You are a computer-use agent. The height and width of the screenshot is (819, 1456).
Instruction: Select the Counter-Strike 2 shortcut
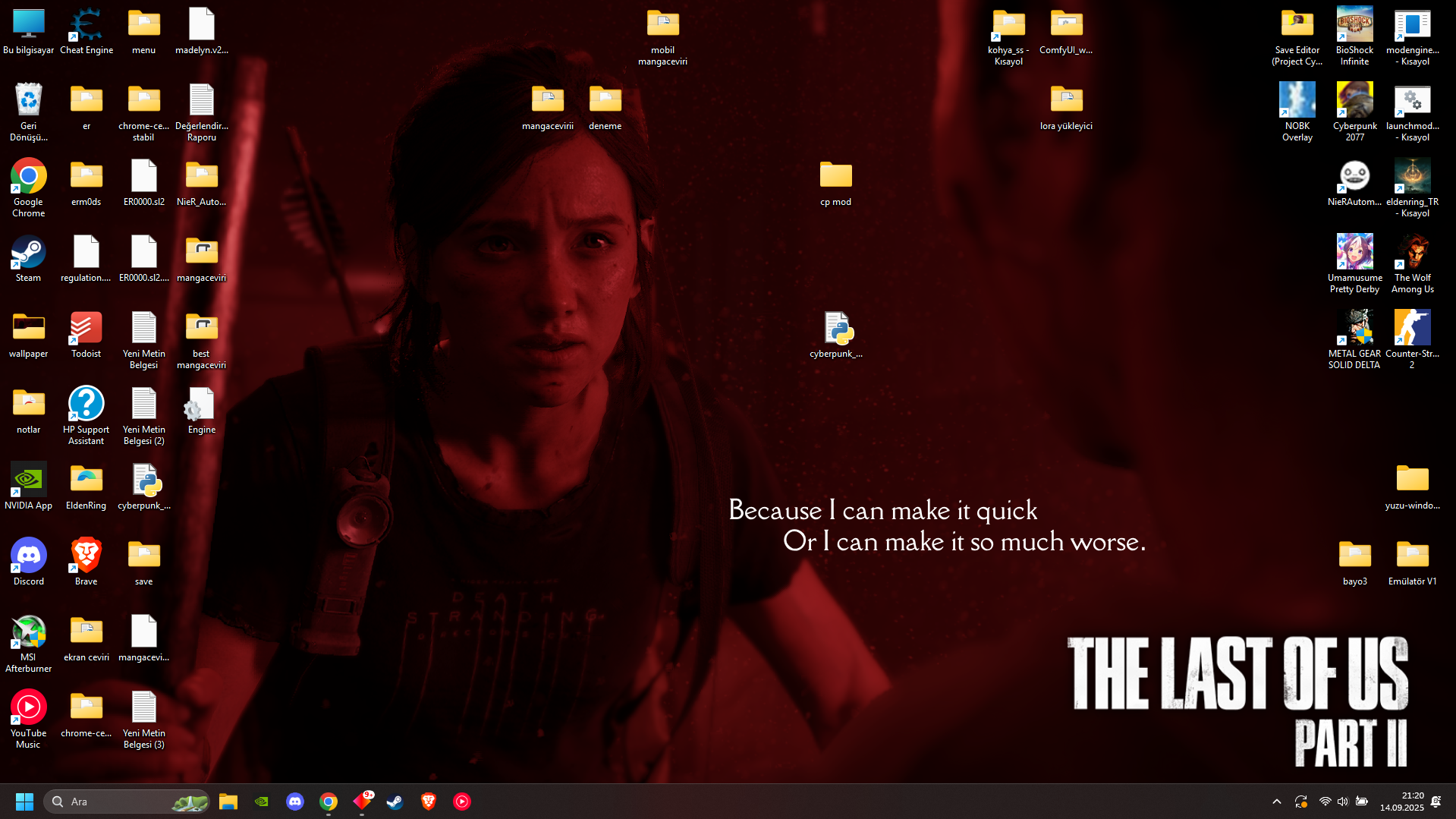[1413, 340]
